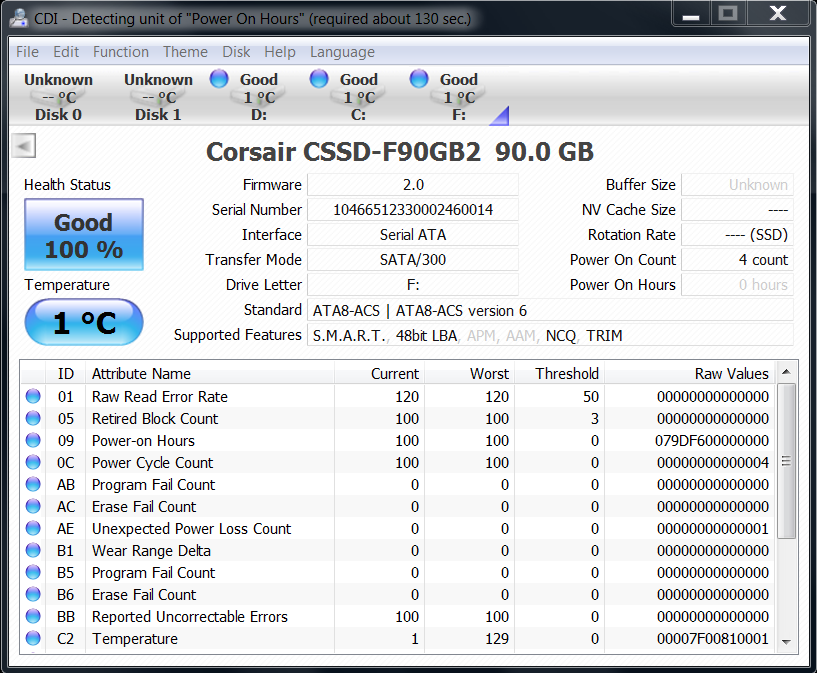Screen dimensions: 817x673
Task: Click the blue status orb for drive D:
Action: [219, 79]
